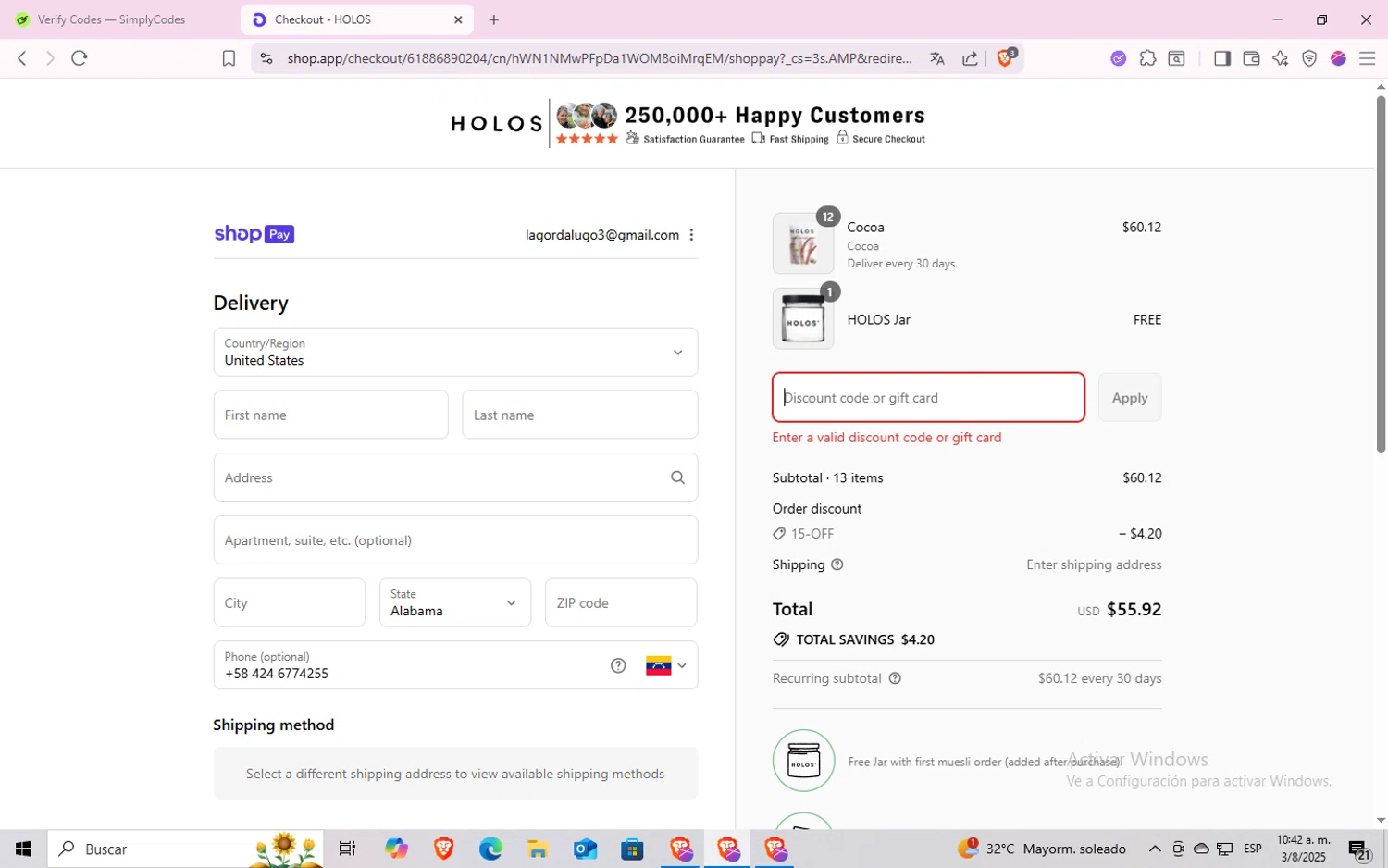Image resolution: width=1388 pixels, height=868 pixels.
Task: Click lagordalugo3@gmail.com email text
Action: (x=602, y=235)
